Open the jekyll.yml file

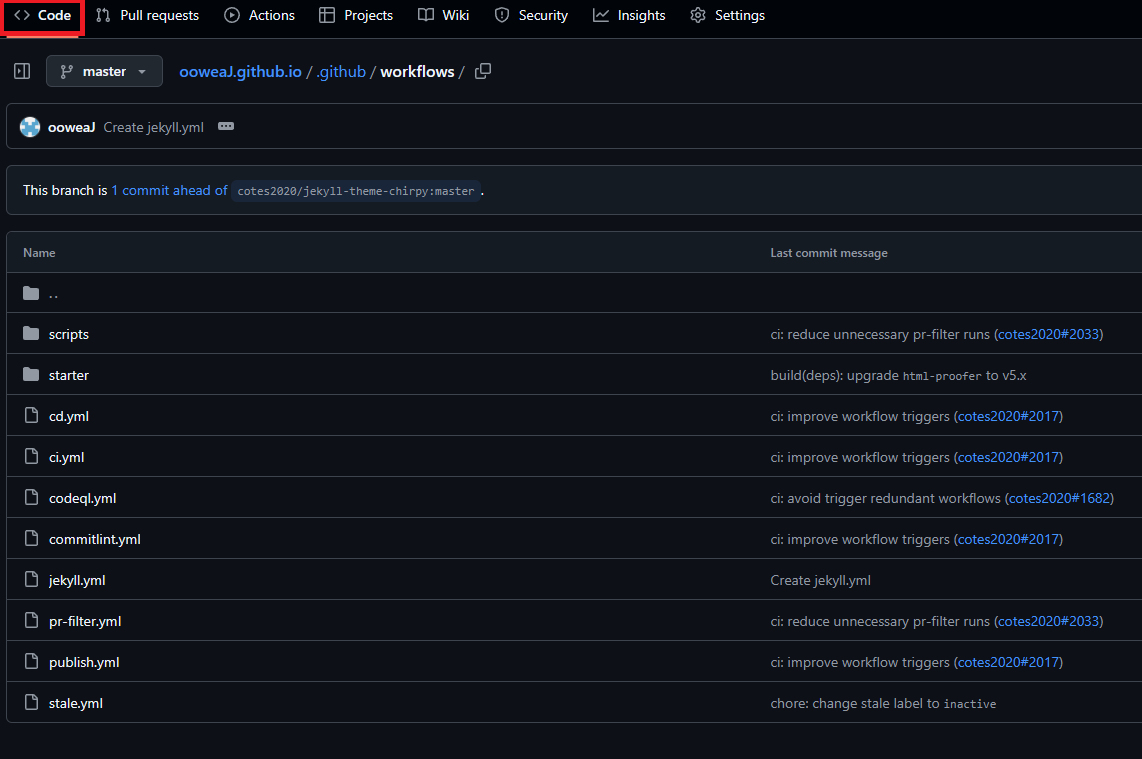tap(77, 580)
